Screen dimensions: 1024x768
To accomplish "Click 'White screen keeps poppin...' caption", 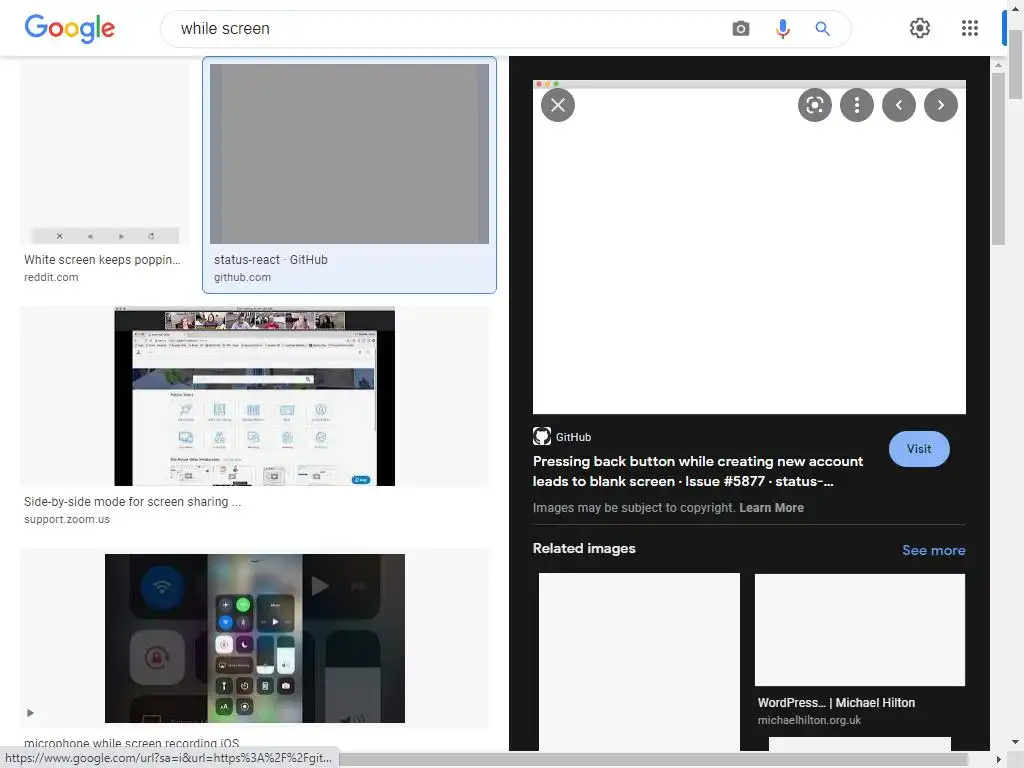I will [x=102, y=259].
